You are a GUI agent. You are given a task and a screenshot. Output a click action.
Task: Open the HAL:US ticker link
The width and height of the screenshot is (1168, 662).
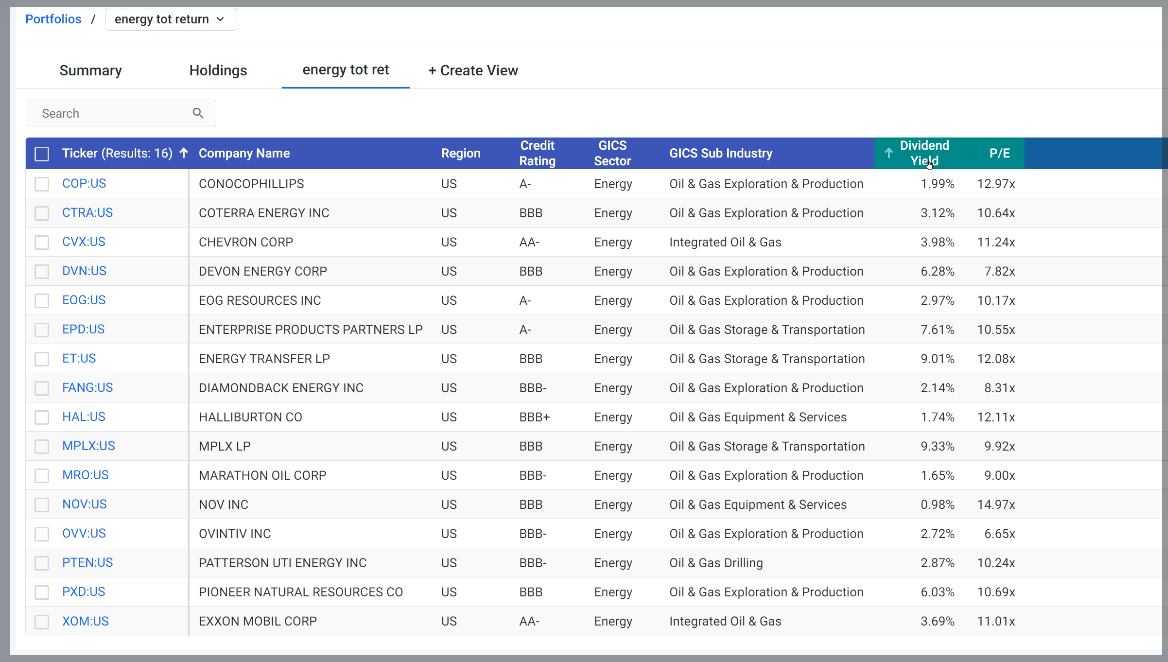83,416
